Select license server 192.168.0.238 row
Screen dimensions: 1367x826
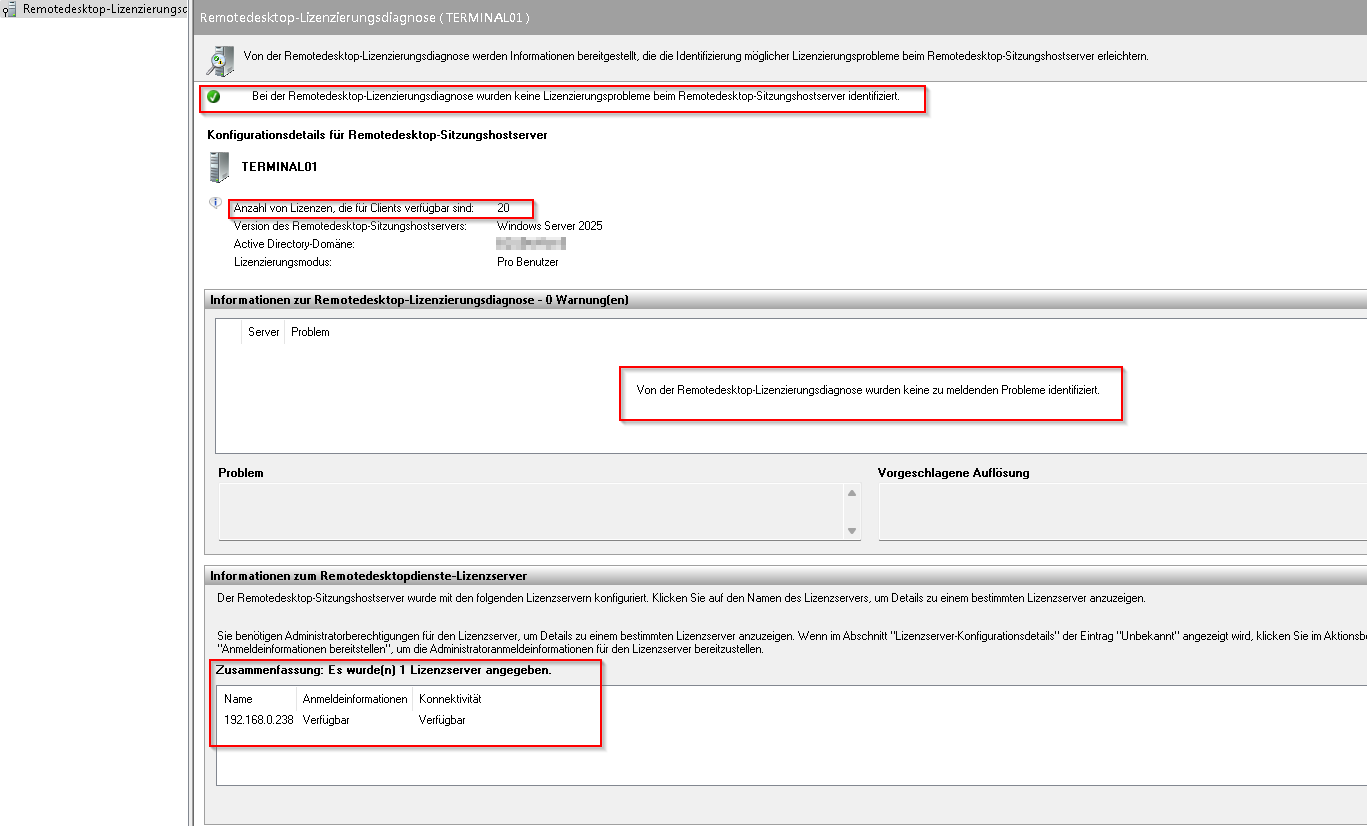[258, 720]
